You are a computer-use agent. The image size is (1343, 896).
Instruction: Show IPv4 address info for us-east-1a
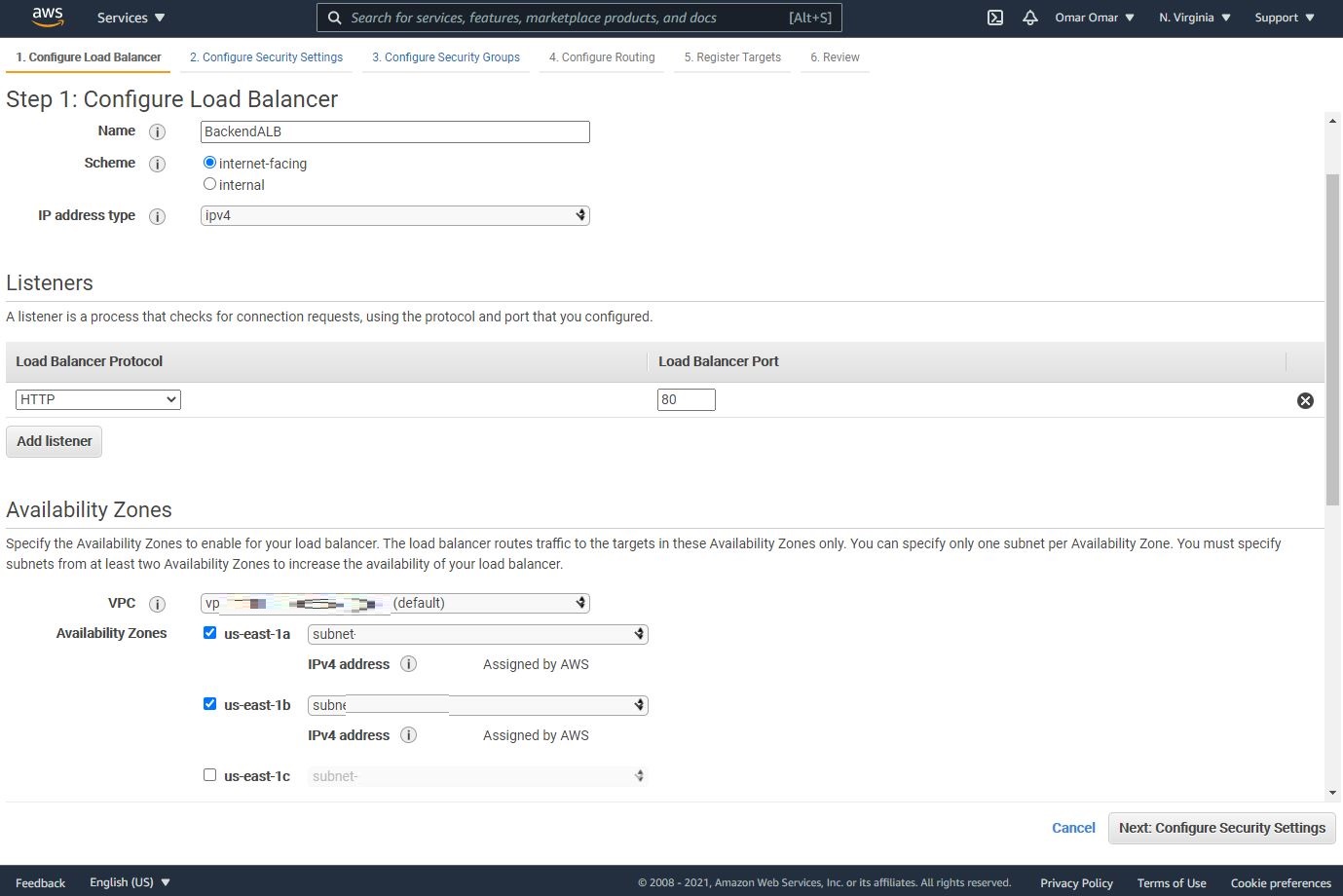409,664
